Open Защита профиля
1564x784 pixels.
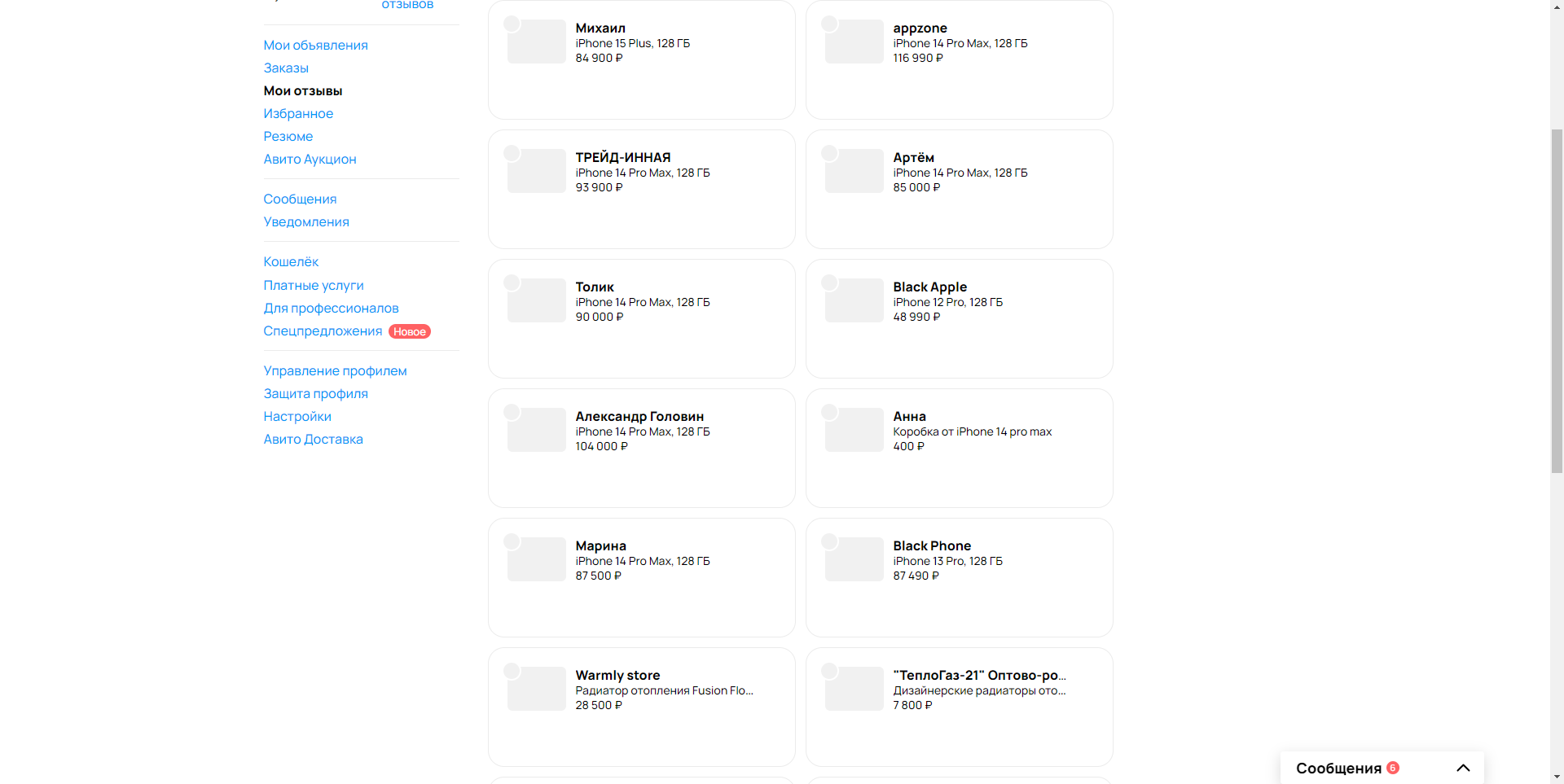(315, 394)
